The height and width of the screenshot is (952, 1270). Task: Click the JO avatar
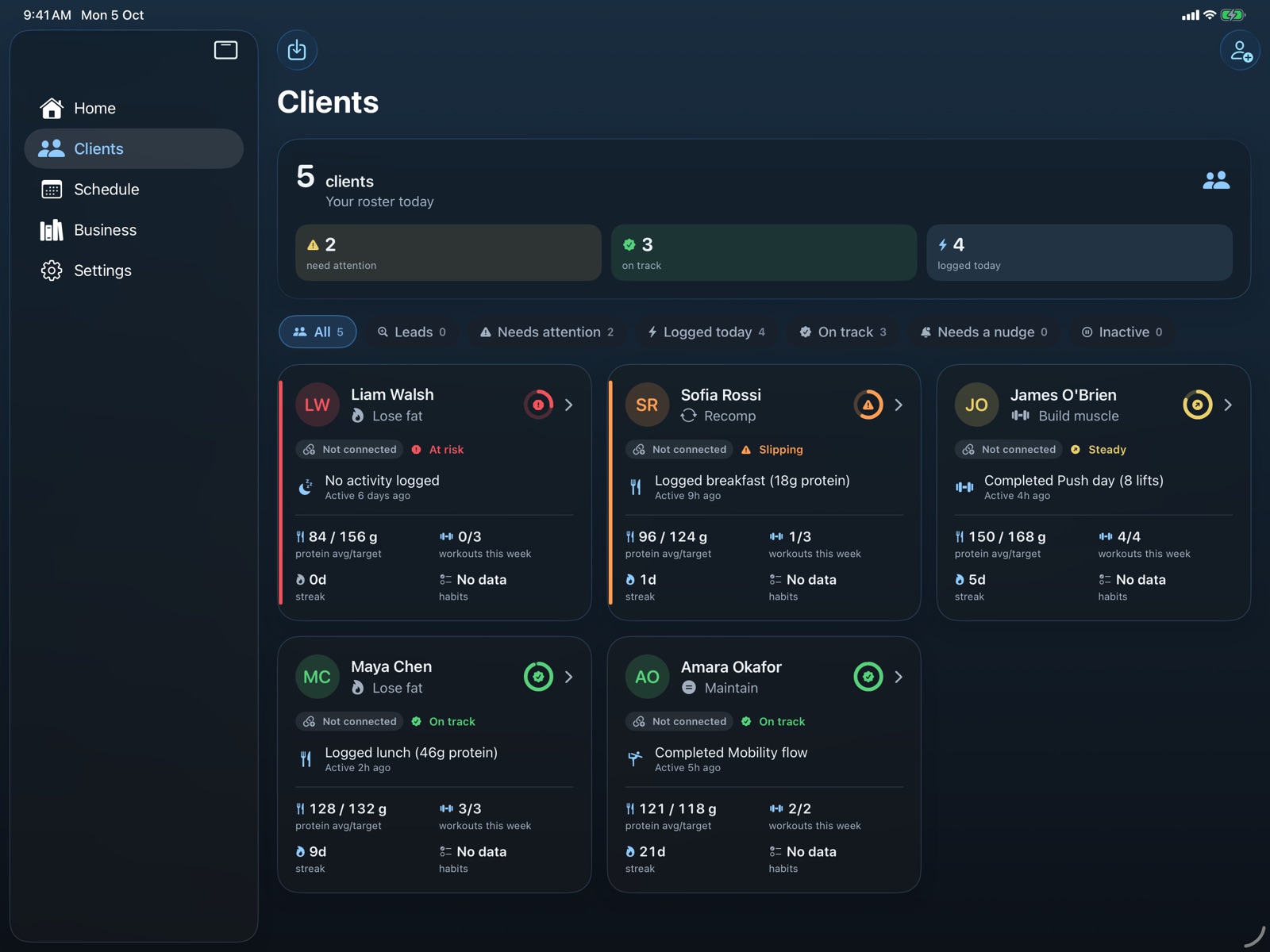coord(976,405)
